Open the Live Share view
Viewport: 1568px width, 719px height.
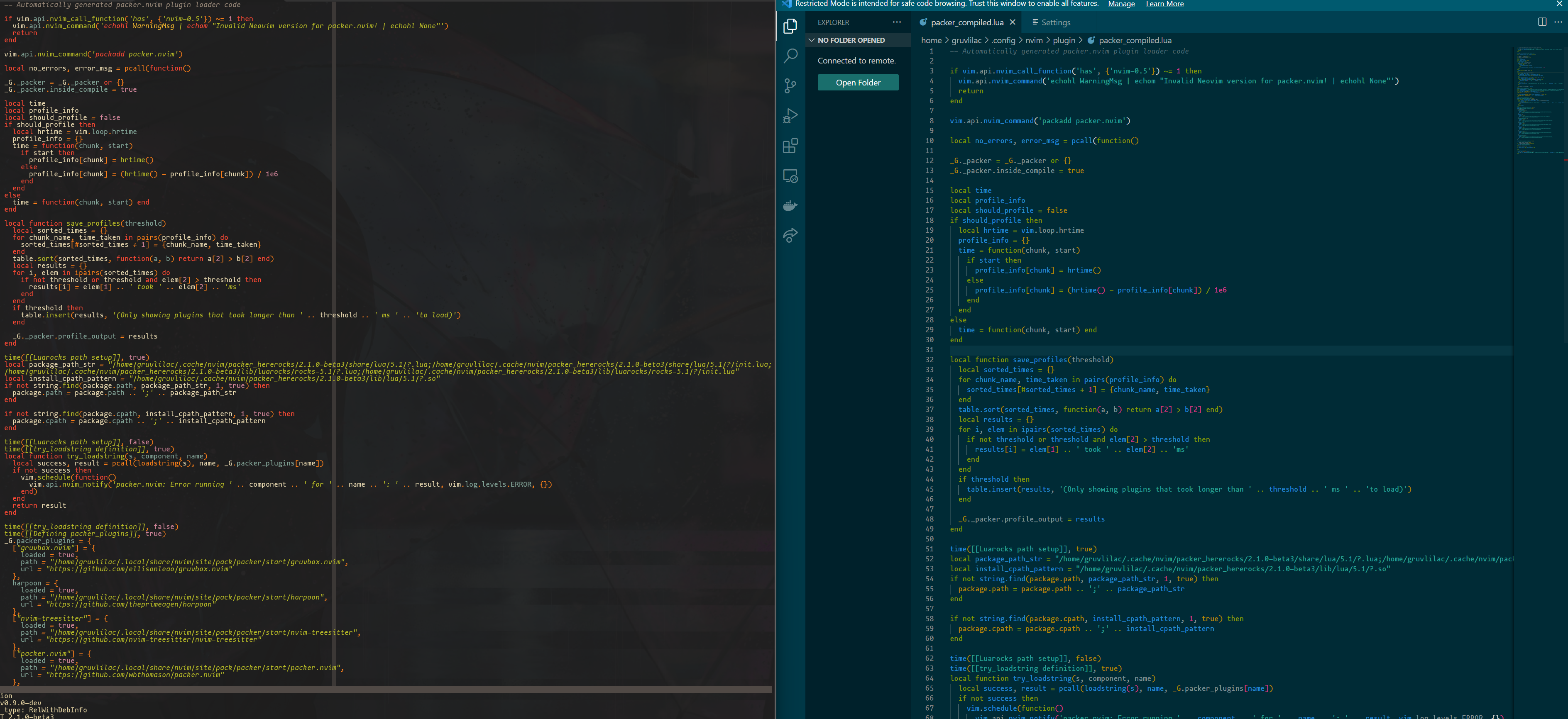(x=790, y=235)
